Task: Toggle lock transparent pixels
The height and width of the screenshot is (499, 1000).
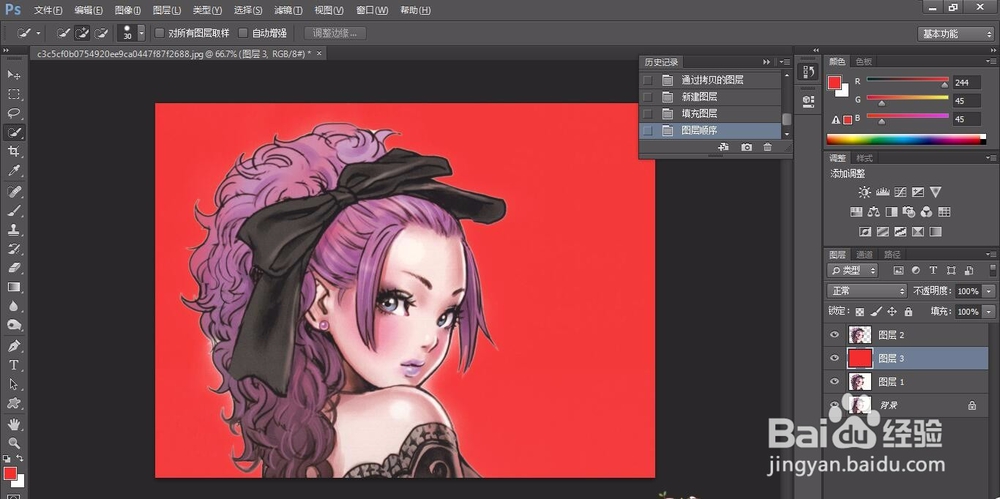Action: [x=860, y=311]
